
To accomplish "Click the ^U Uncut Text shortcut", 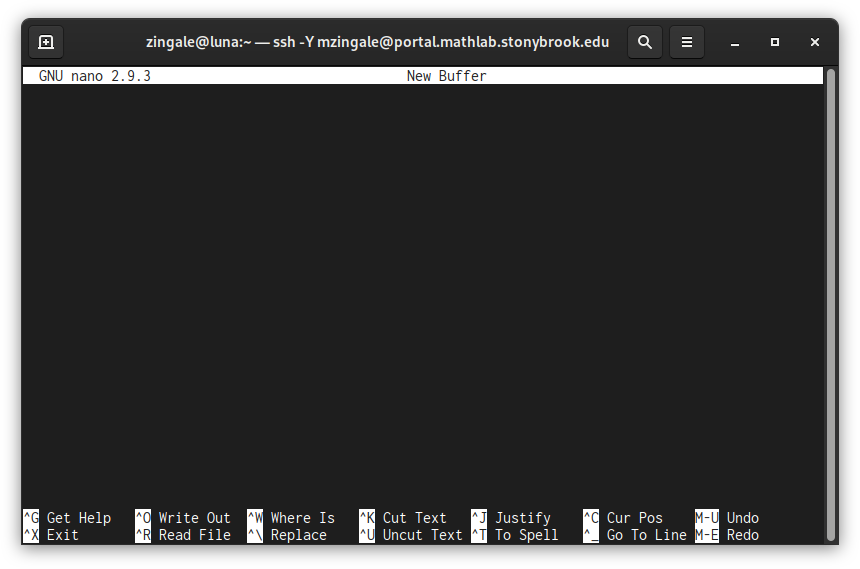I will 411,535.
